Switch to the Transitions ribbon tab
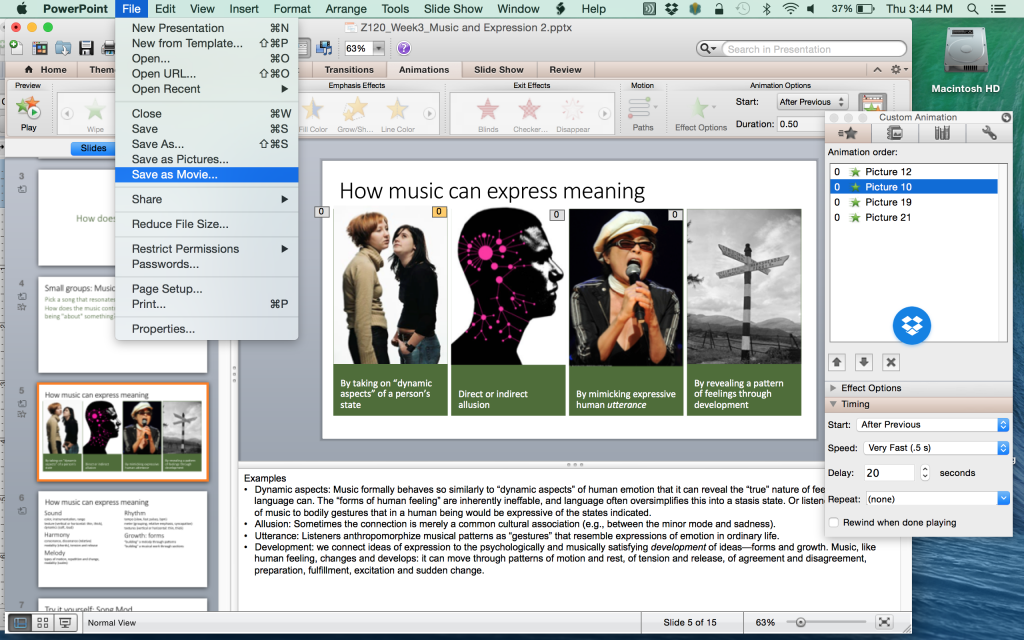1024x640 pixels. (x=349, y=70)
